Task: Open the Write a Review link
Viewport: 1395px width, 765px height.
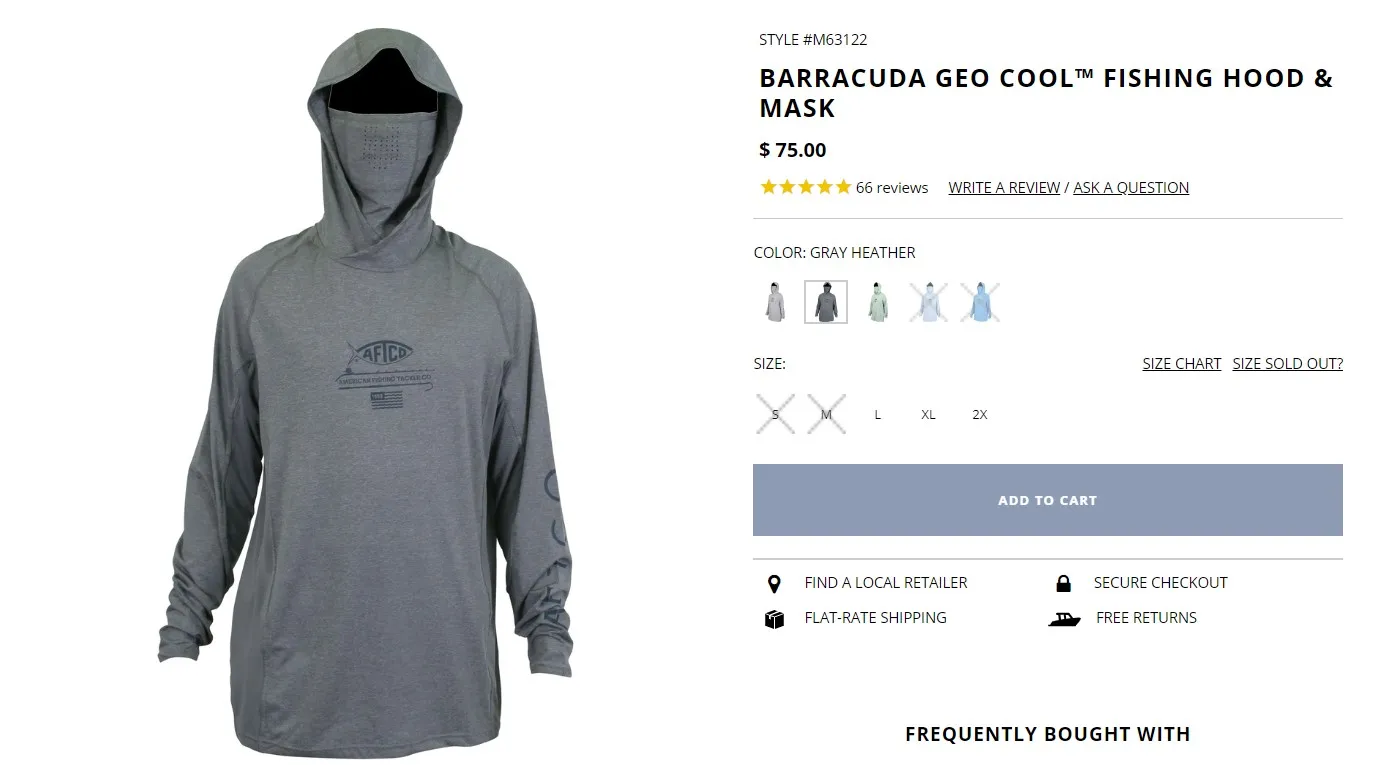Action: 1004,188
